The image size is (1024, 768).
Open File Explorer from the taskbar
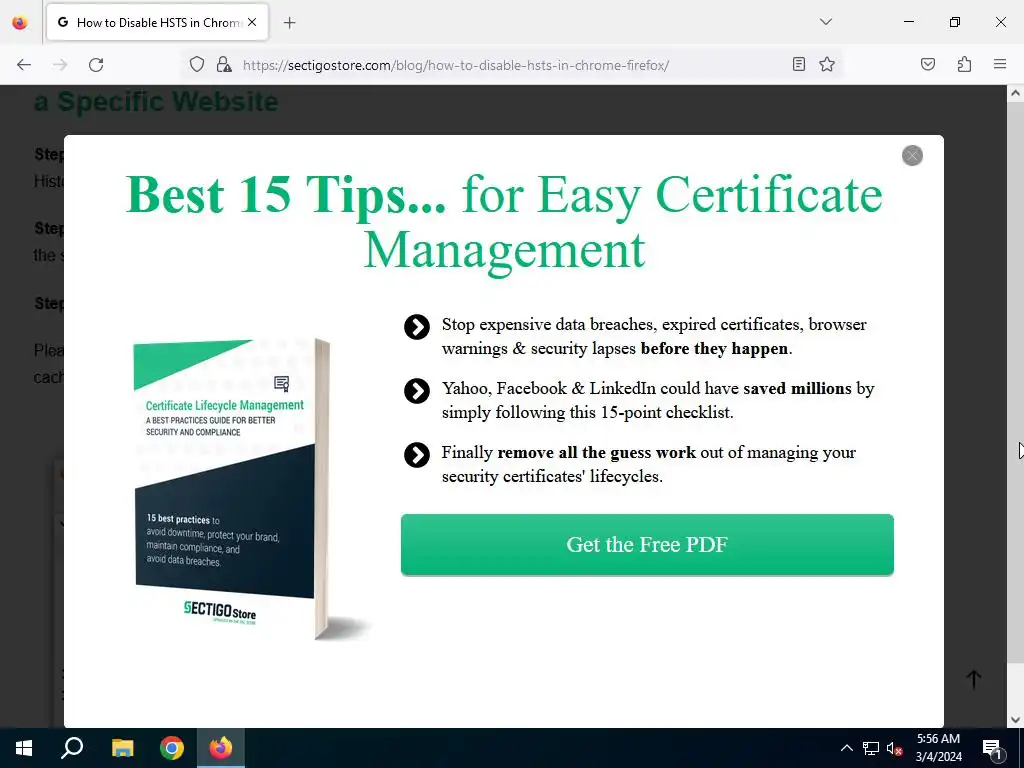122,748
